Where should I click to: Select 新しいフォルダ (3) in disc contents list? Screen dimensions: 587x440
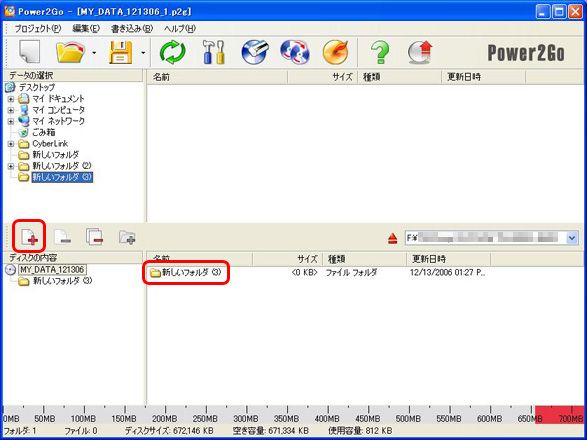(186, 273)
